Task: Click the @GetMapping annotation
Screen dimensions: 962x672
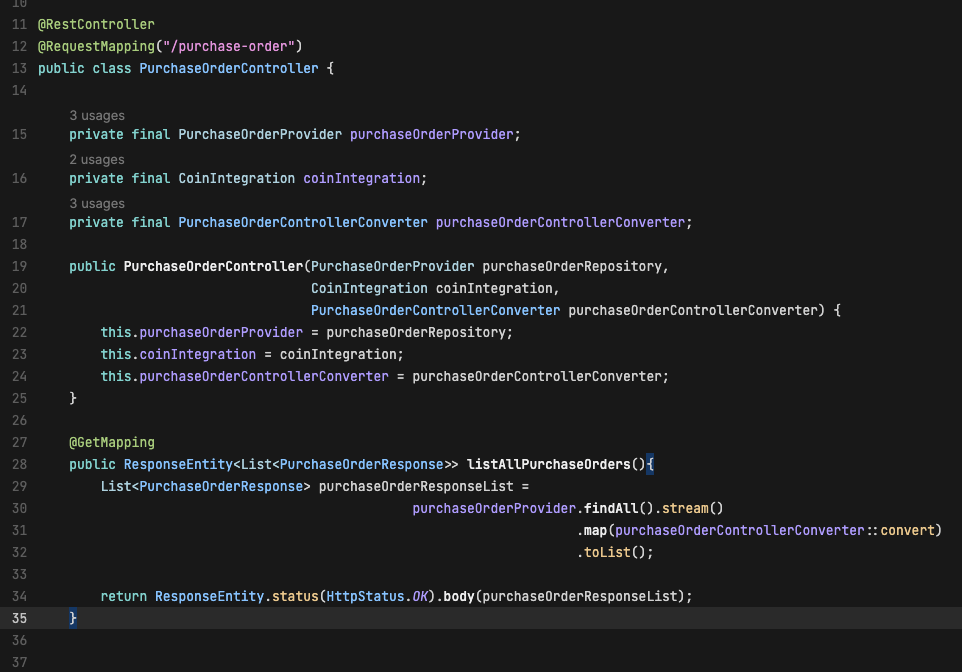Action: 112,442
